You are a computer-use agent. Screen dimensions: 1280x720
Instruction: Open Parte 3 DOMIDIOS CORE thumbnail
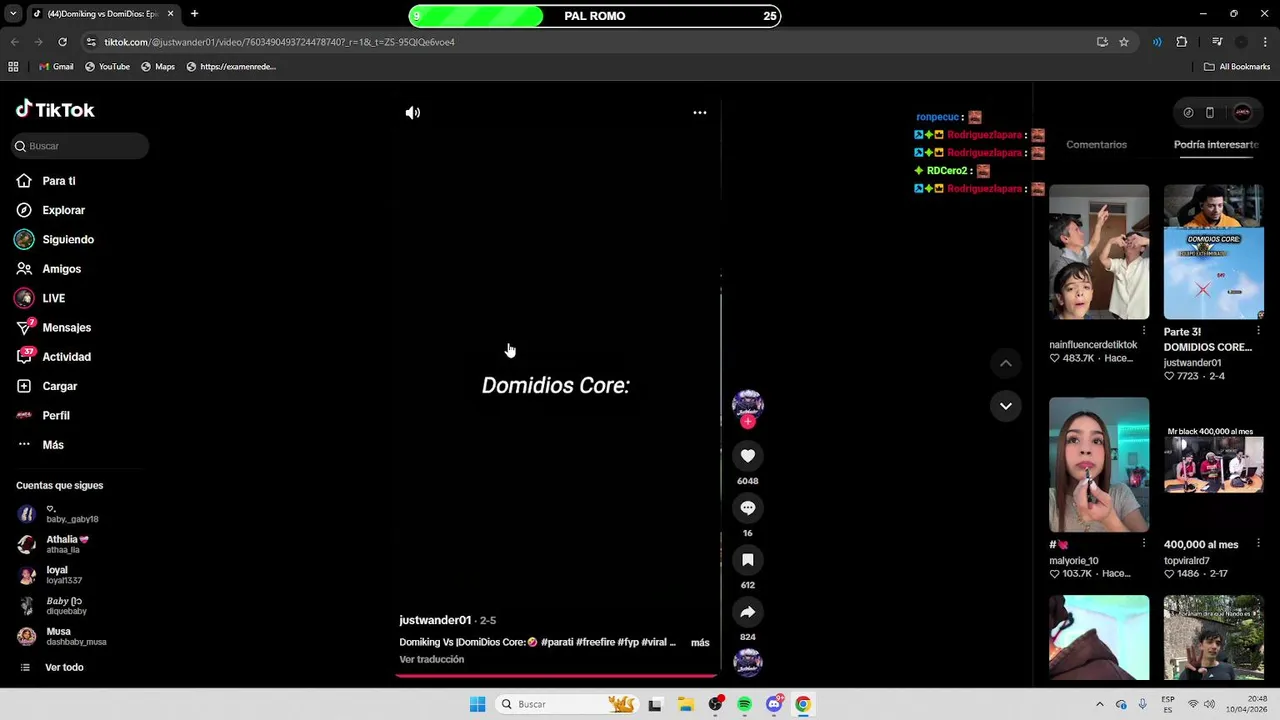[1213, 252]
